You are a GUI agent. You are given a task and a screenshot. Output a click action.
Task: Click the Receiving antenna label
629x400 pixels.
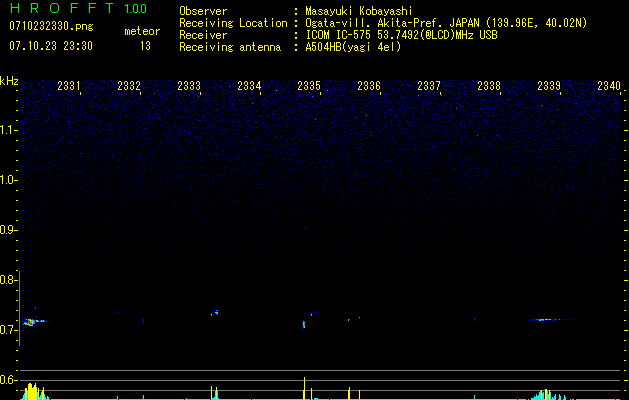[x=230, y=47]
